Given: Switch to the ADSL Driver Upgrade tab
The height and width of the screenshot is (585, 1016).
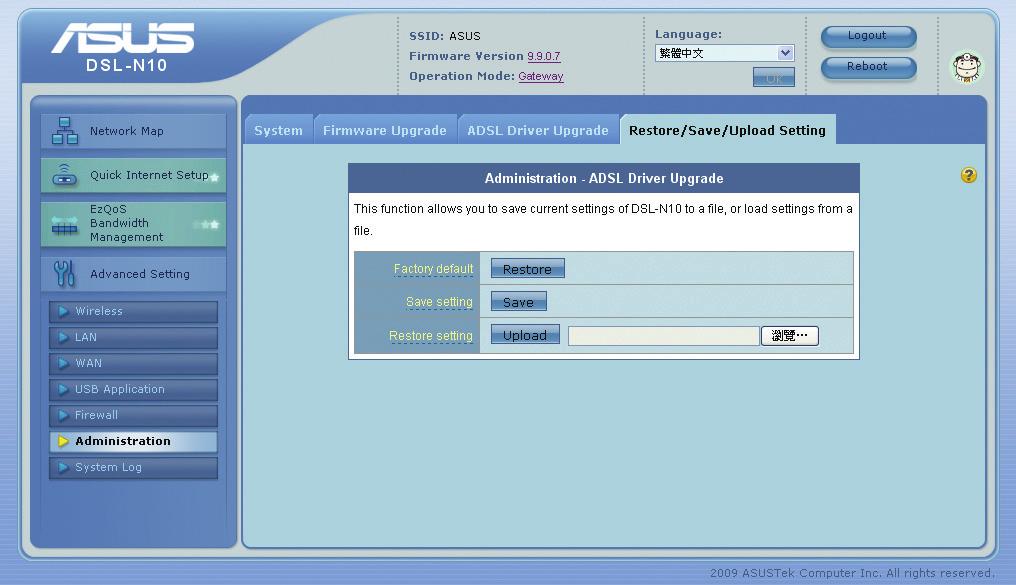Looking at the screenshot, I should (x=538, y=130).
